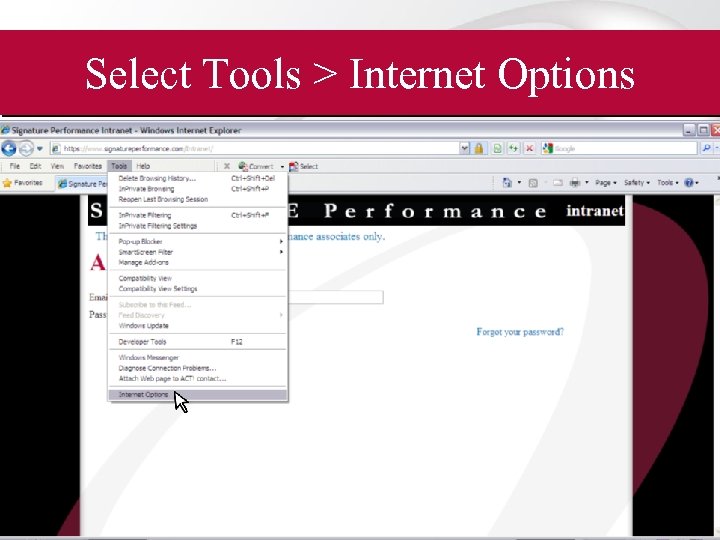Open the File menu
Image resolution: width=720 pixels, height=540 pixels.
pos(15,166)
